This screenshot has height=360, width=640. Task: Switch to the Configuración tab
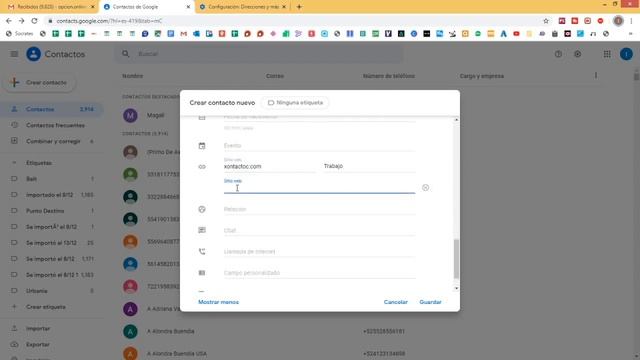pyautogui.click(x=243, y=7)
